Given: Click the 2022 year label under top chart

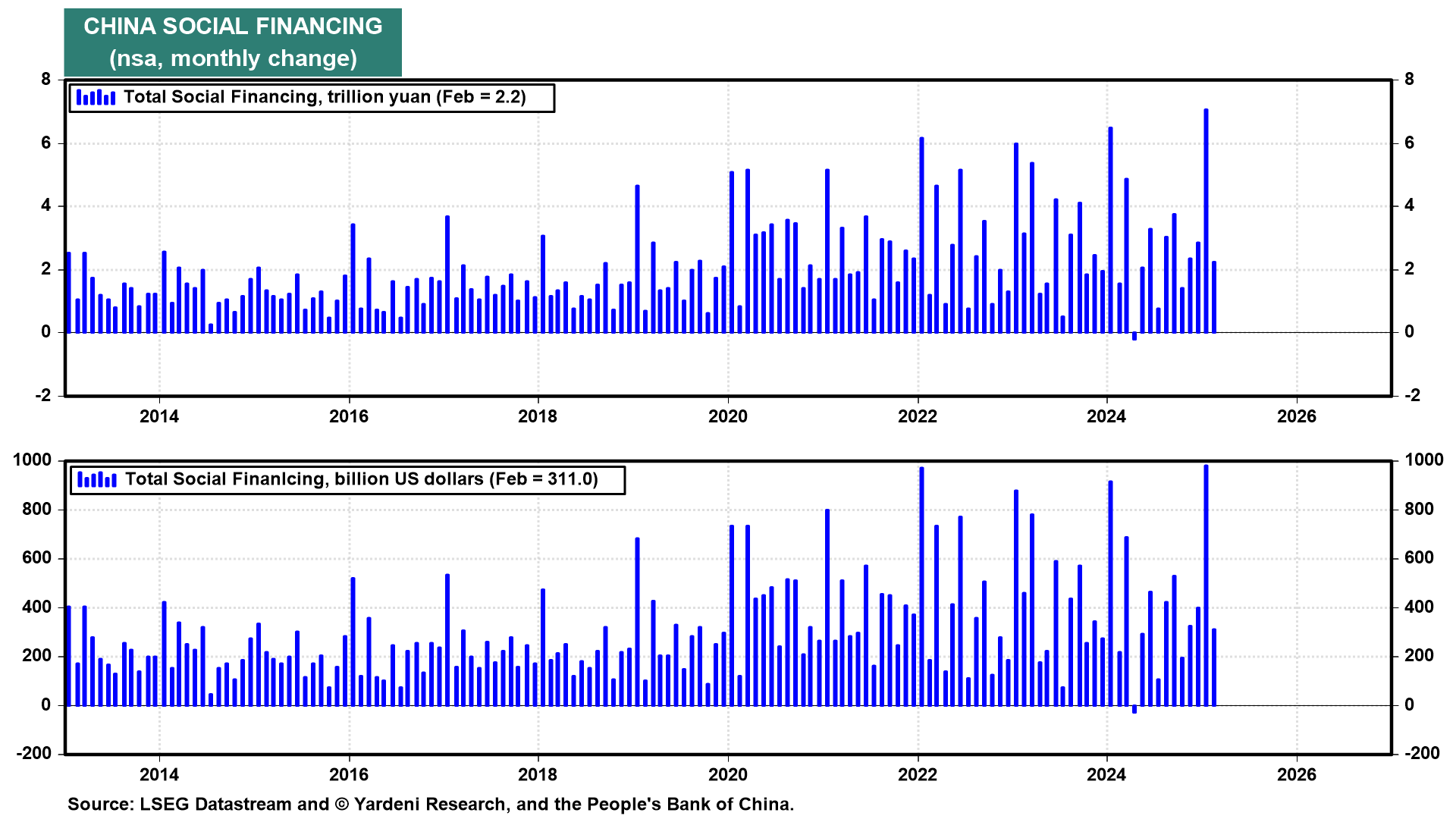Looking at the screenshot, I should coord(917,416).
